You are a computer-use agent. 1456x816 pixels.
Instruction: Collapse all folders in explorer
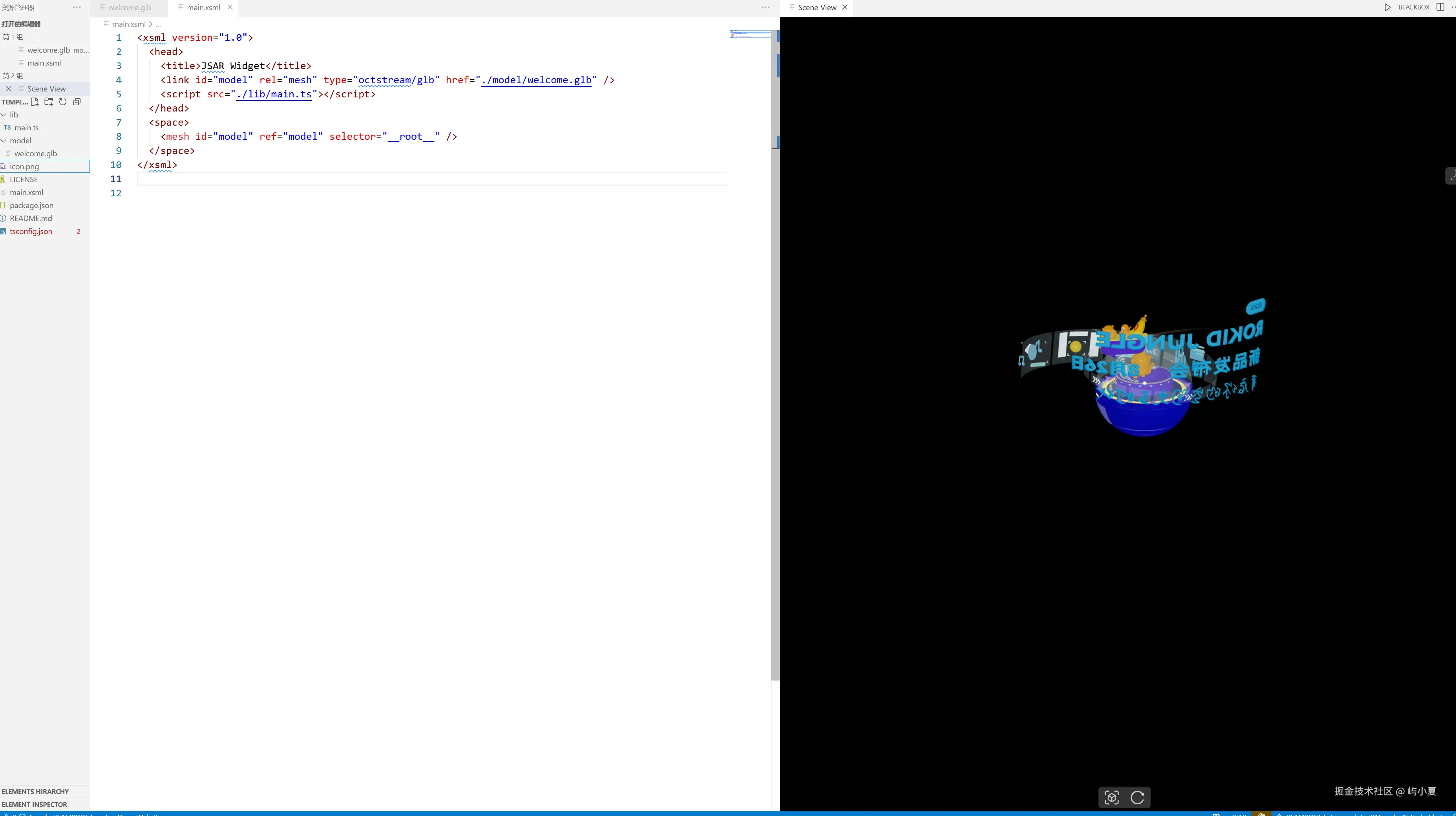tap(77, 102)
